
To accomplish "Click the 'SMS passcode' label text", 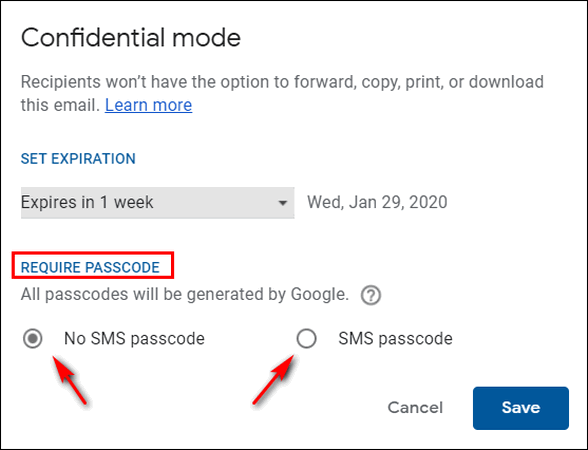I will point(395,339).
